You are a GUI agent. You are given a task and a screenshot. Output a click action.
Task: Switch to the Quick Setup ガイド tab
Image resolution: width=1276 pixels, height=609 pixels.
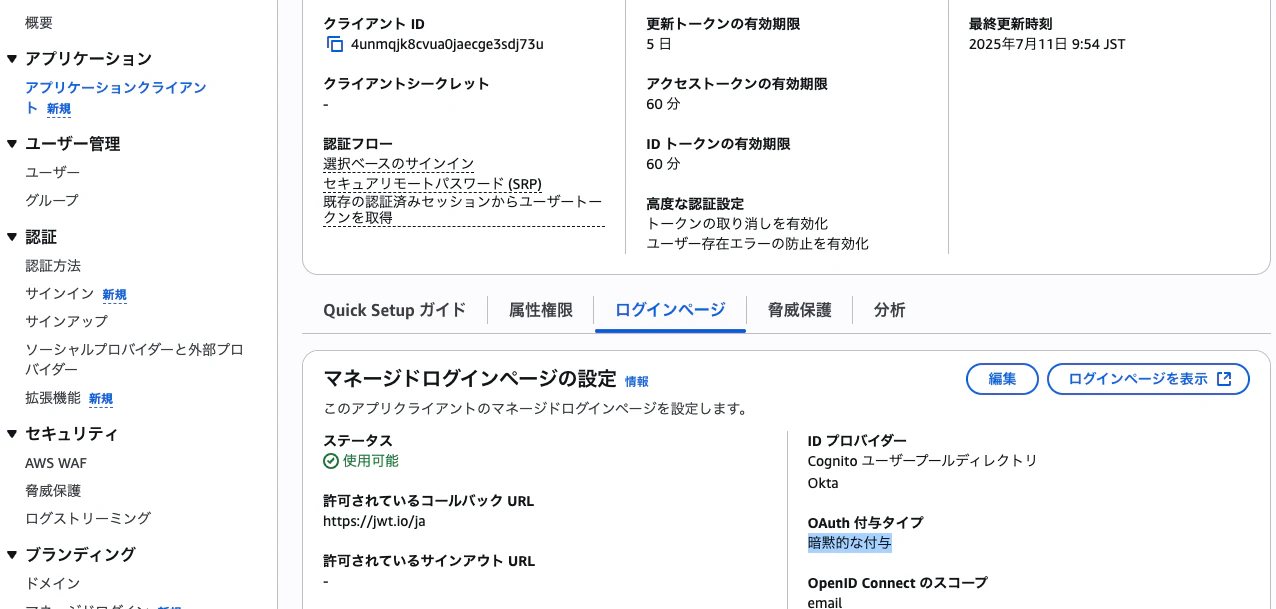click(394, 310)
